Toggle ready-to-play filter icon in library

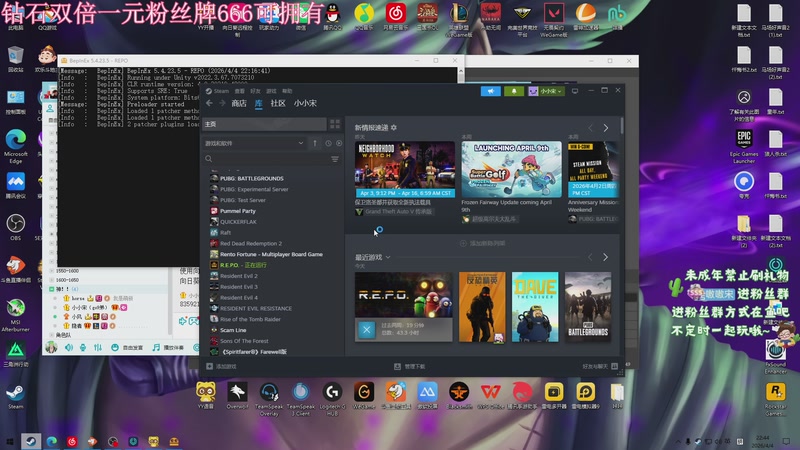point(339,143)
